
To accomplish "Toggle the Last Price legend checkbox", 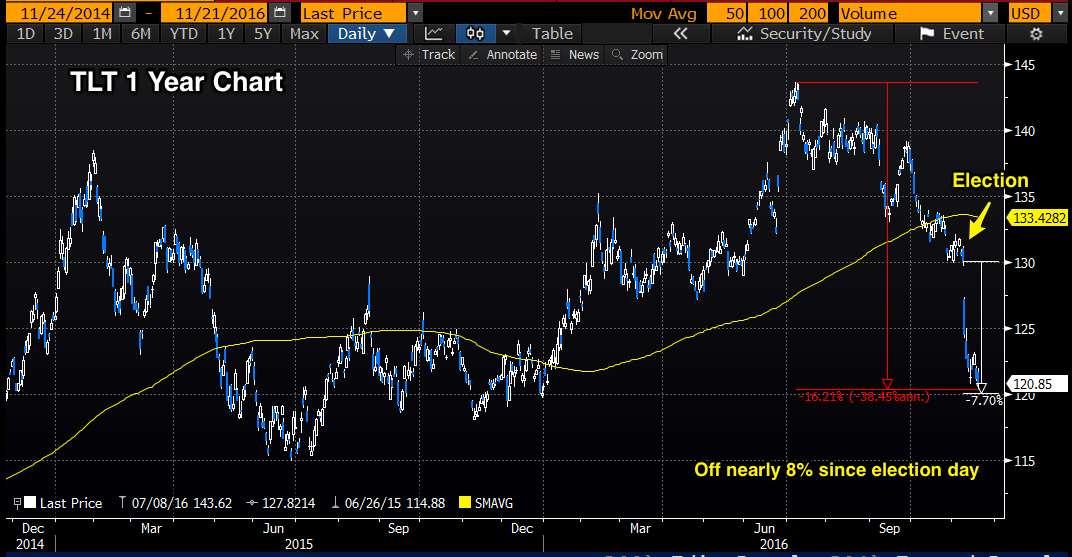I will 29,503.
